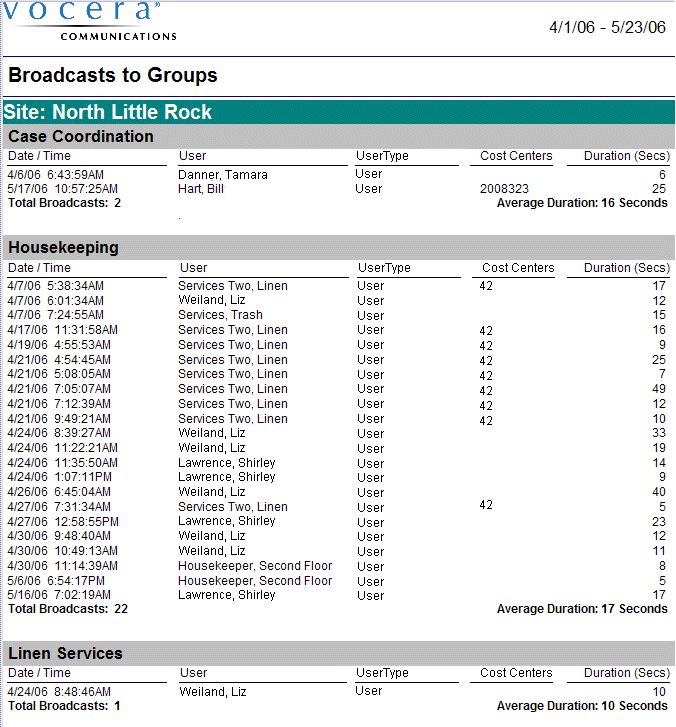Select the 5/6/06 6:54:17PM broadcast timestamp
Screen dimensions: 676x727
(x=56, y=581)
